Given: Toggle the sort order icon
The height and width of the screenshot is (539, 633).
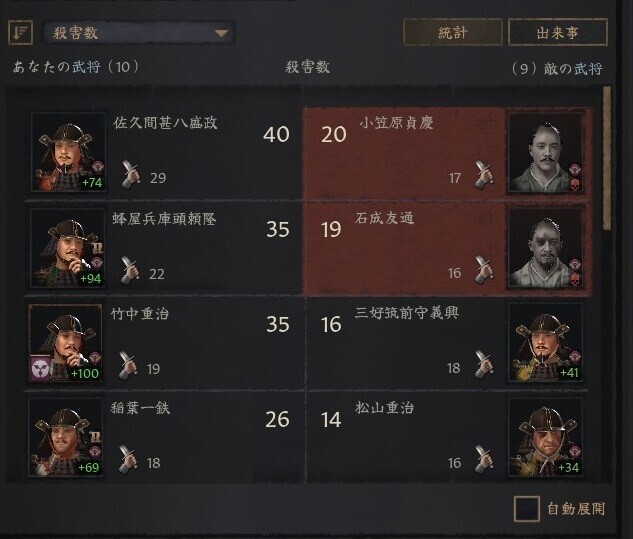Looking at the screenshot, I should click(x=20, y=32).
